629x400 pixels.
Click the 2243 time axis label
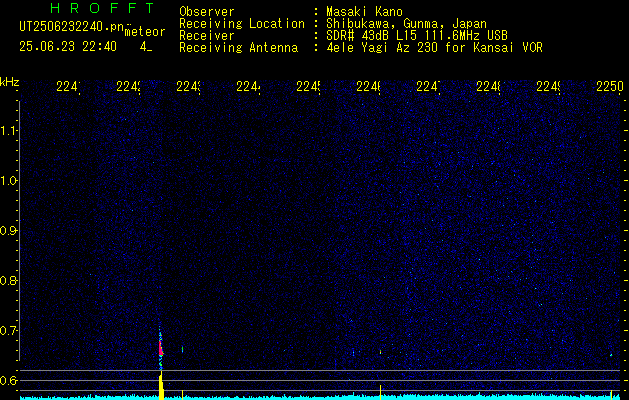189,86
